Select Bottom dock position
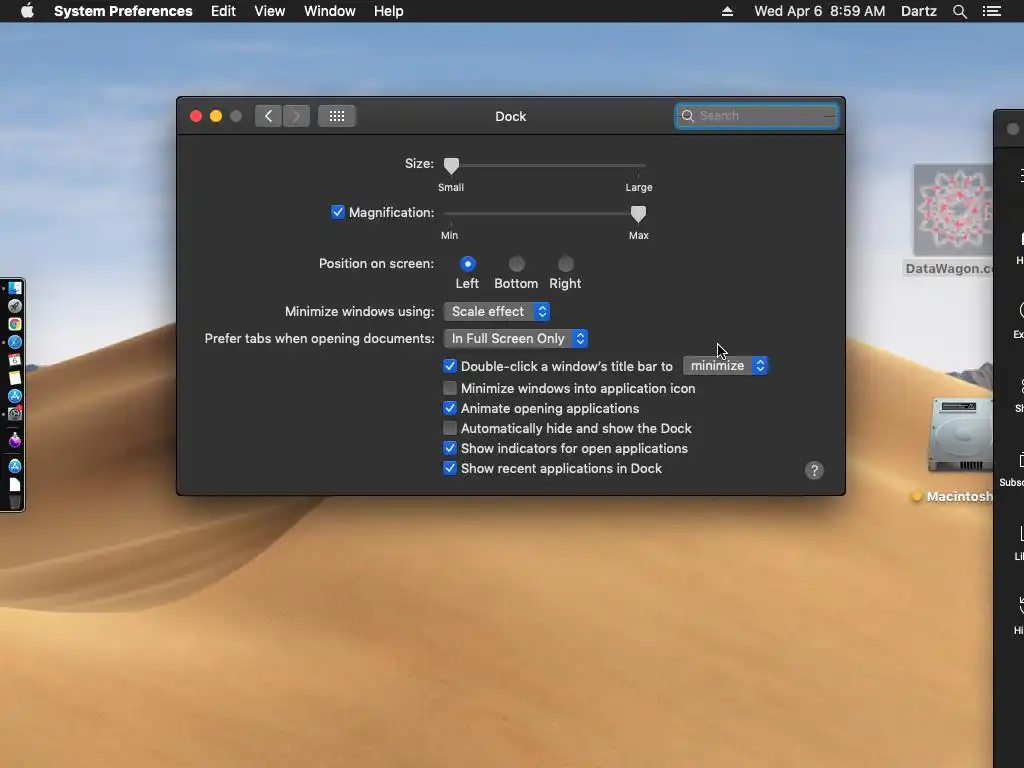The image size is (1024, 768). 517,264
